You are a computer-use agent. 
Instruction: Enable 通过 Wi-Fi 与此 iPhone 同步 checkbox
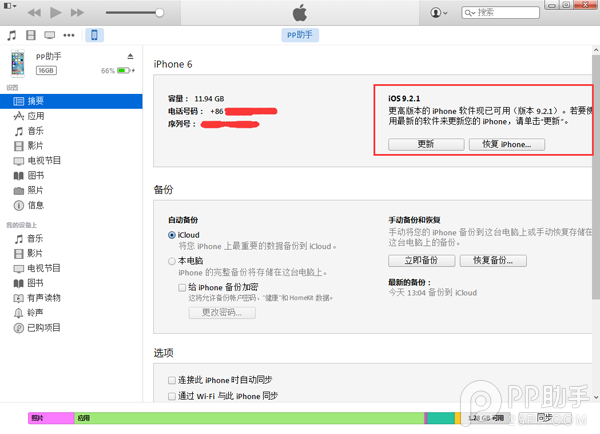tap(172, 396)
